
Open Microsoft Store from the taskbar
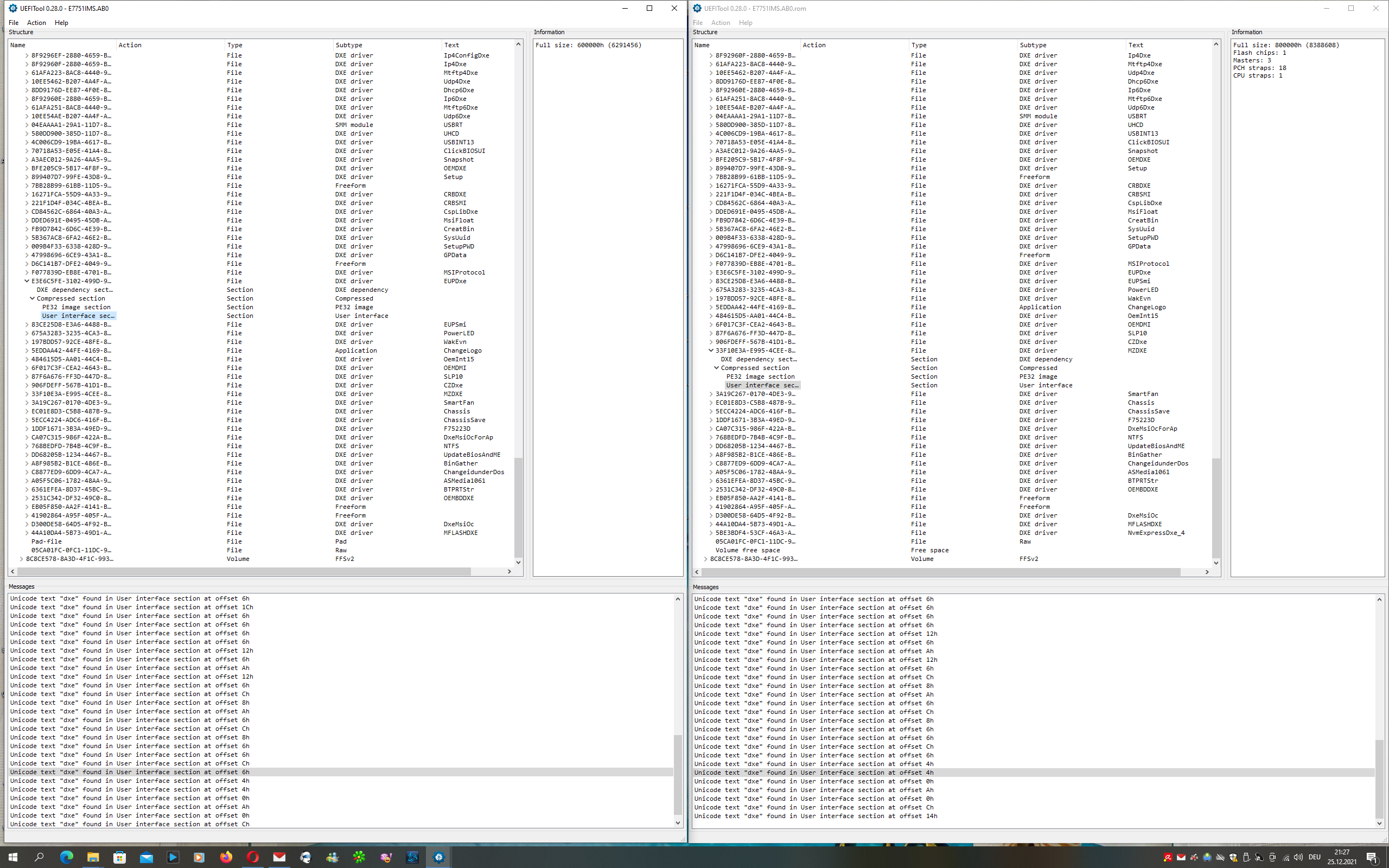pyautogui.click(x=119, y=857)
